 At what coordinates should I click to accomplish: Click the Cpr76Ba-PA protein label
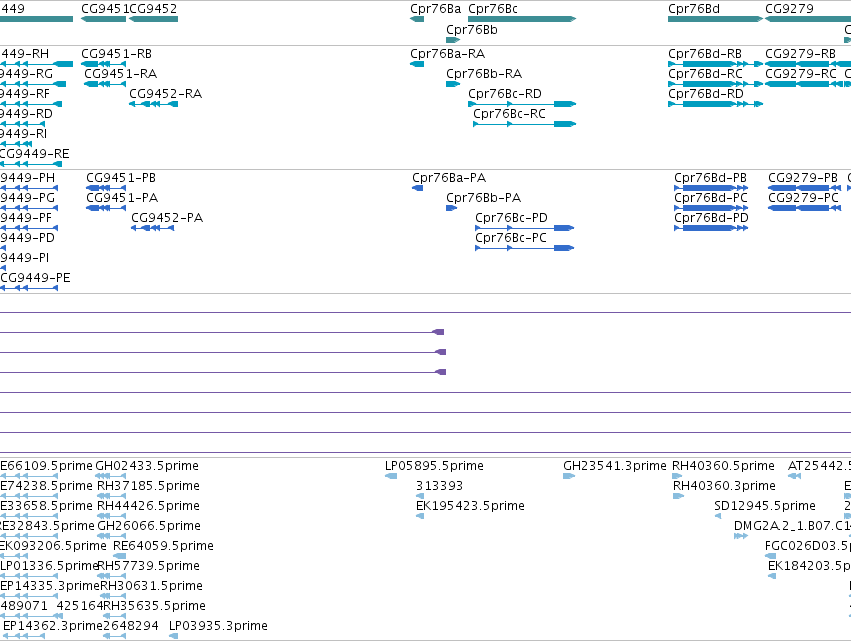pos(449,178)
